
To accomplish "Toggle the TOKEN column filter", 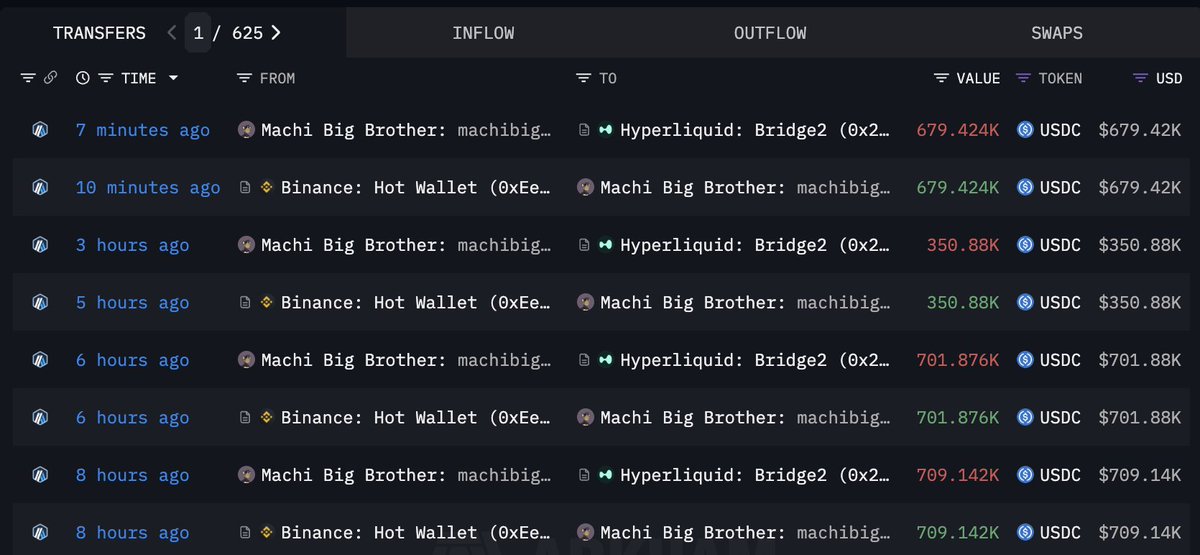I will tap(1023, 78).
